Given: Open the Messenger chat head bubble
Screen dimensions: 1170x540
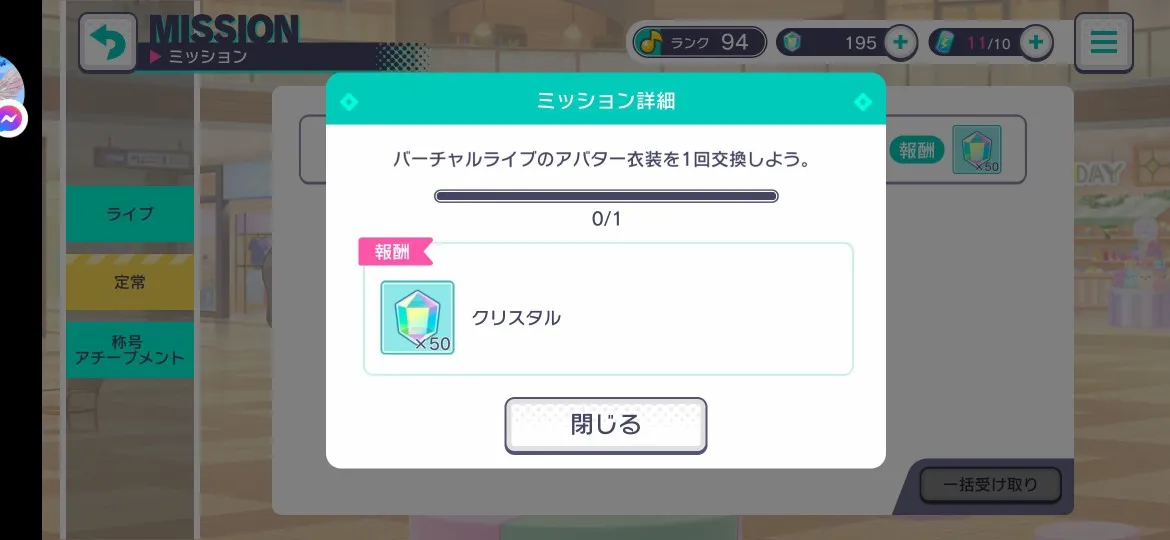Looking at the screenshot, I should tap(10, 118).
